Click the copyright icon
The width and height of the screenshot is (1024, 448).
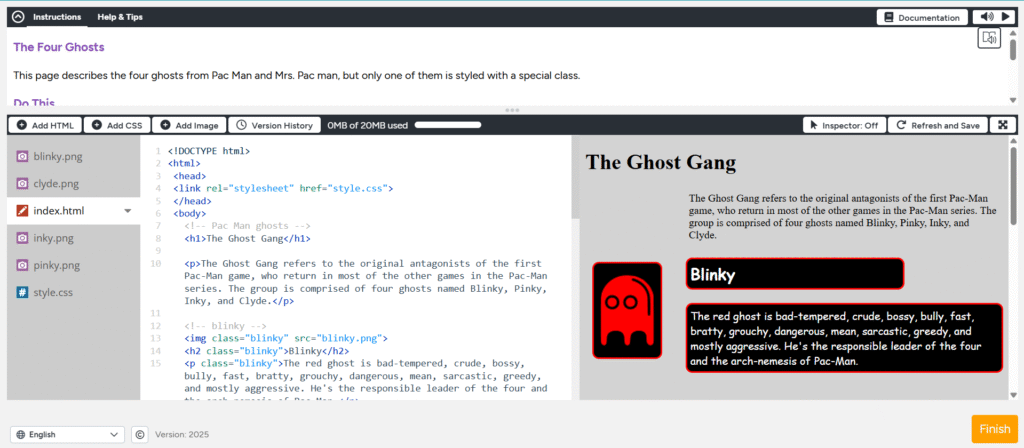tap(140, 434)
